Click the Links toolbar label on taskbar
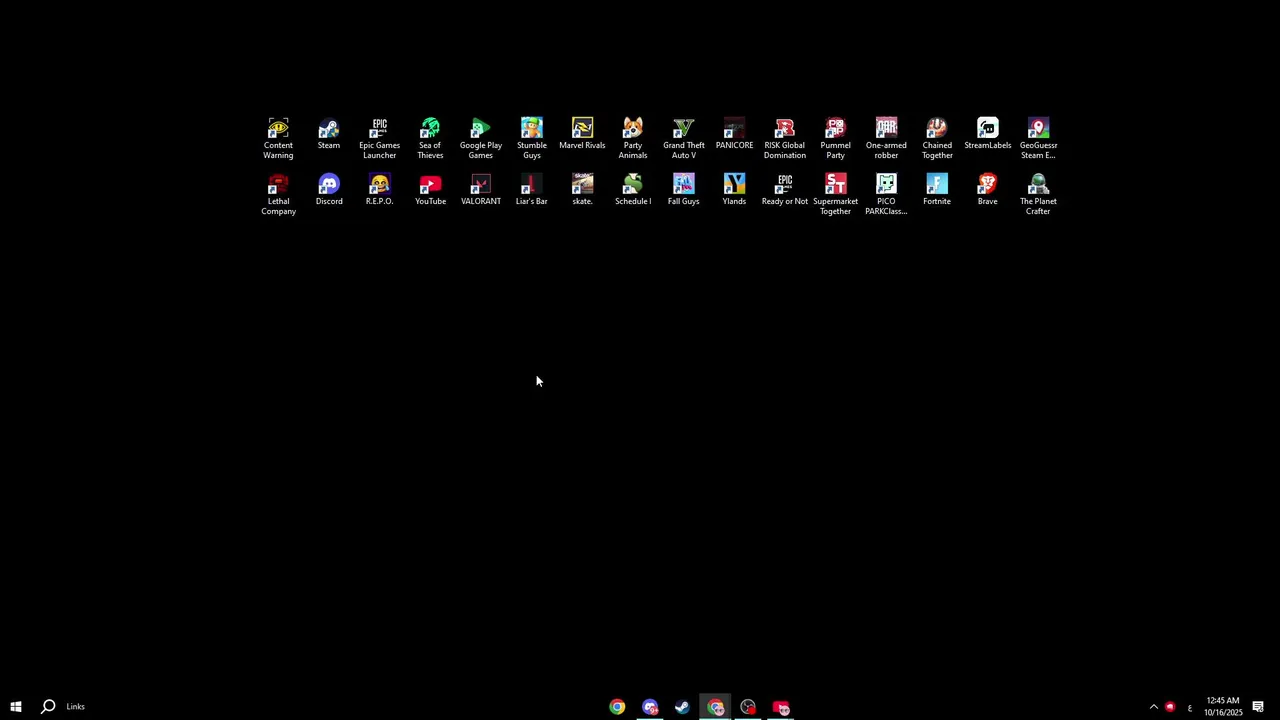Image resolution: width=1280 pixels, height=720 pixels. 75,707
